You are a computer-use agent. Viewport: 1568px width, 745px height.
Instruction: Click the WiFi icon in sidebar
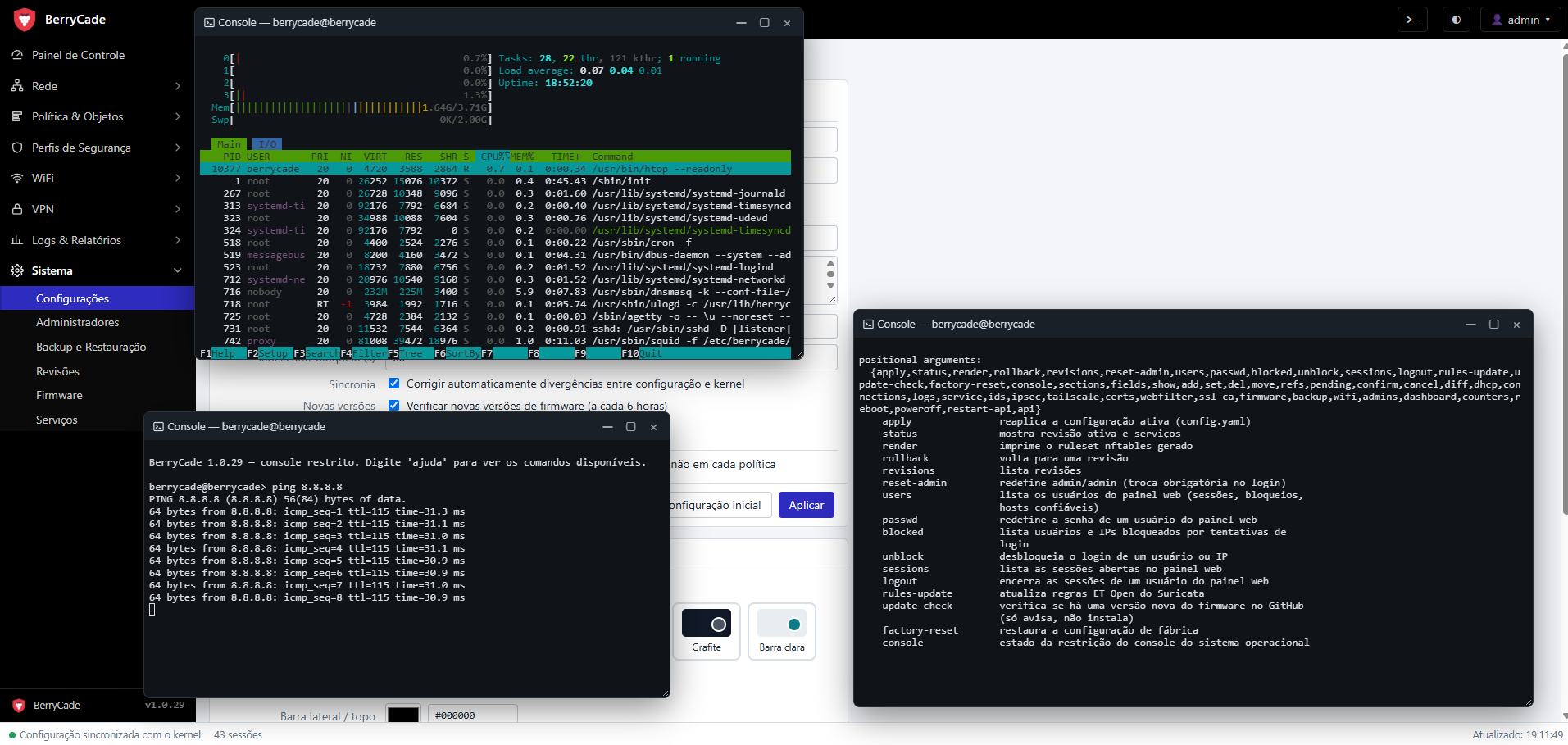[x=17, y=178]
